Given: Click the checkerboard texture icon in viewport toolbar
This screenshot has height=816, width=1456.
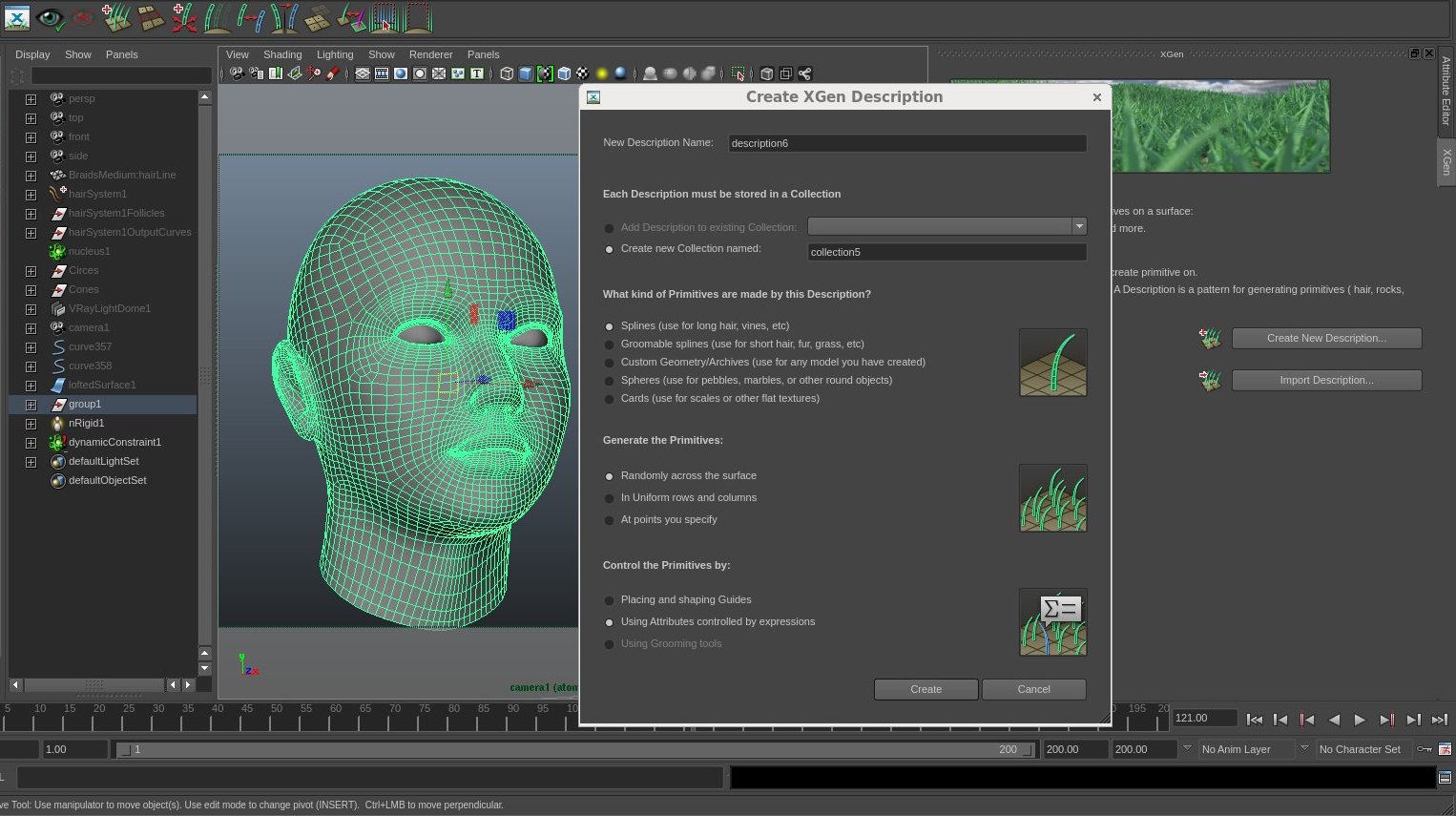Looking at the screenshot, I should pyautogui.click(x=582, y=73).
